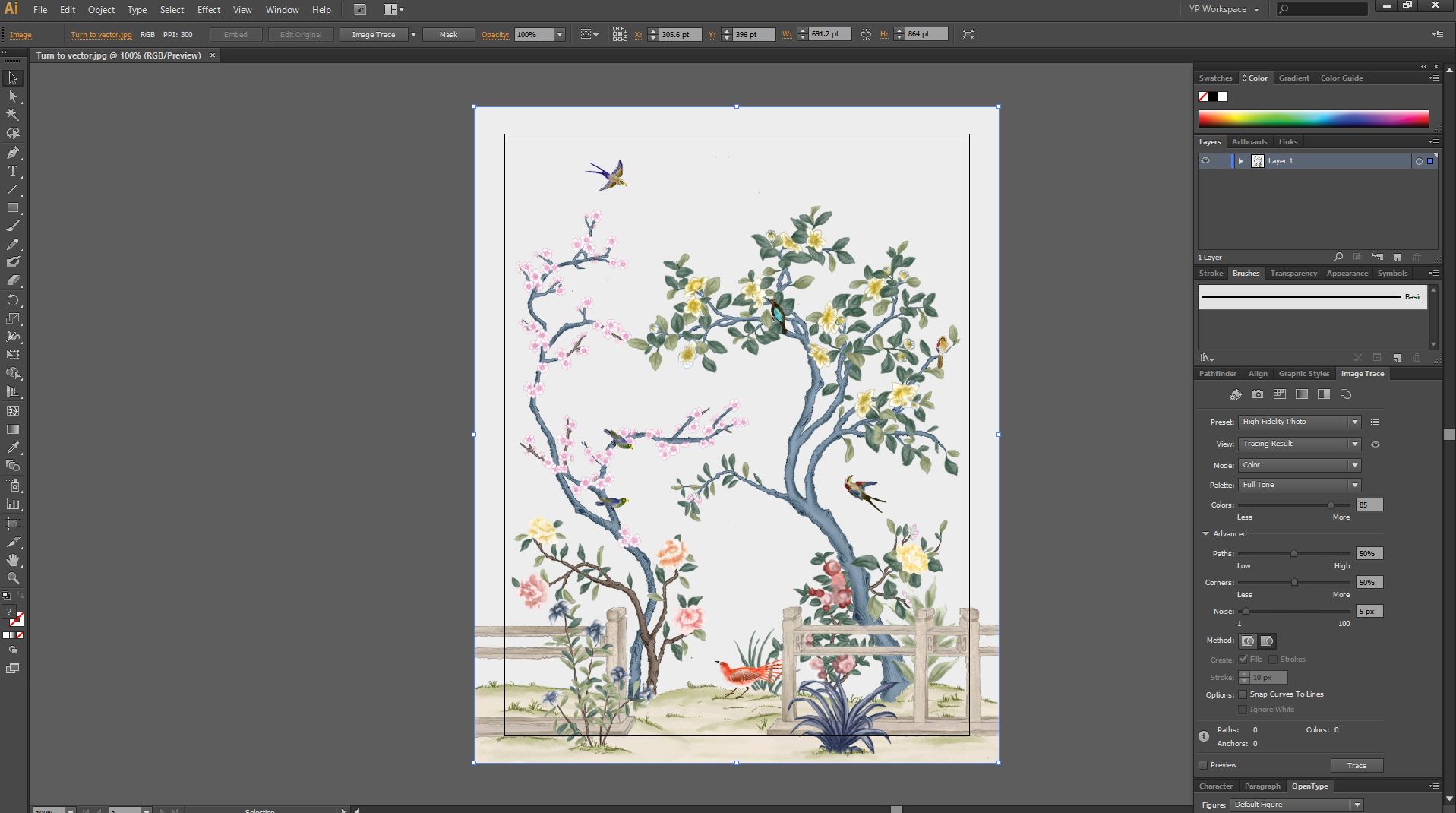Open the Window menu
This screenshot has height=813, width=1456.
[x=282, y=10]
